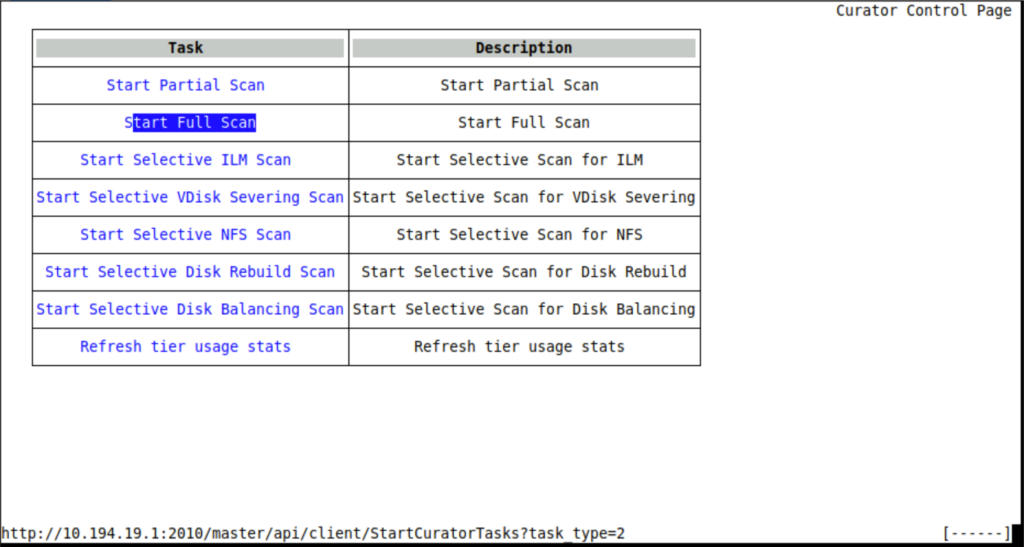Click the Start Partial Scan description cell
The width and height of the screenshot is (1024, 547).
pyautogui.click(x=519, y=85)
